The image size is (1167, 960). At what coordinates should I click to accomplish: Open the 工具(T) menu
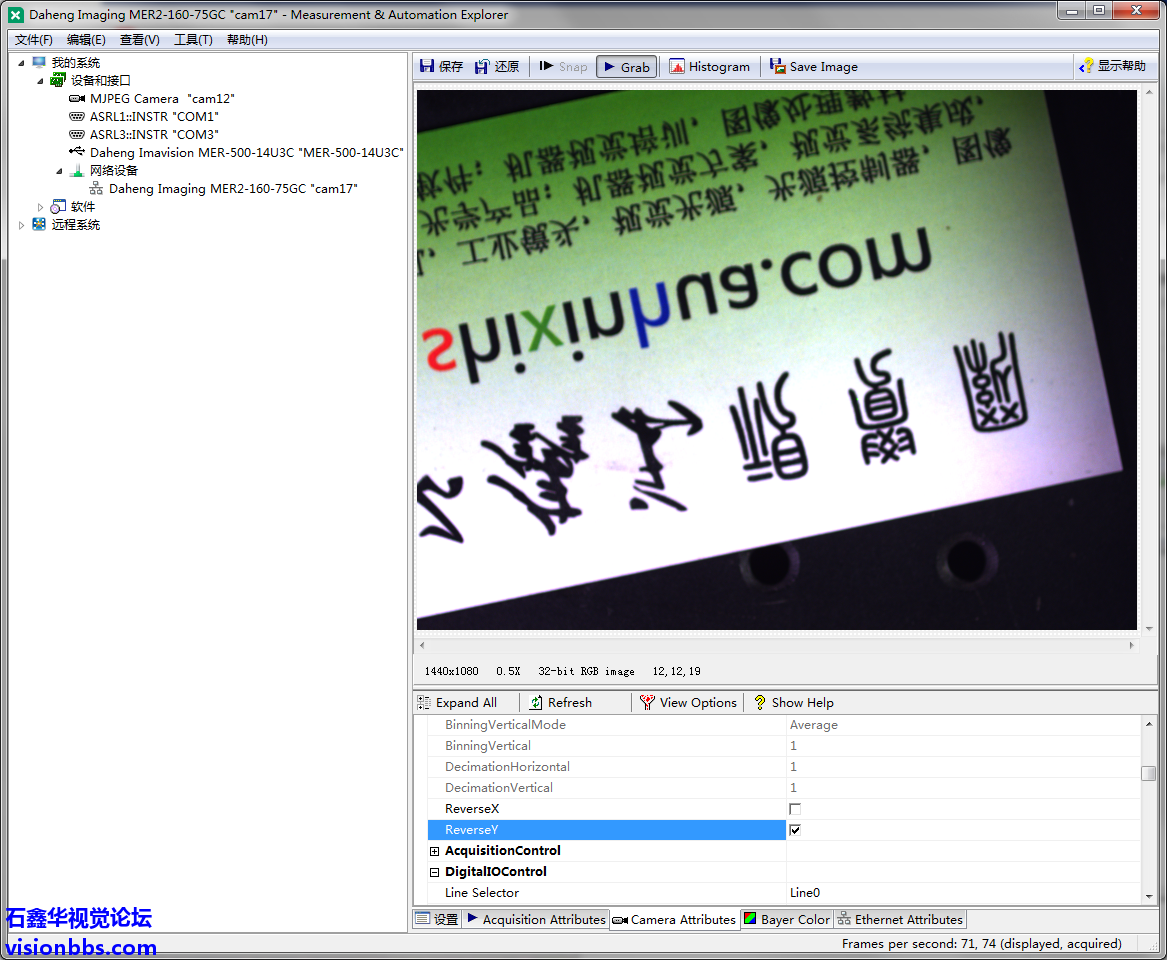click(x=193, y=40)
